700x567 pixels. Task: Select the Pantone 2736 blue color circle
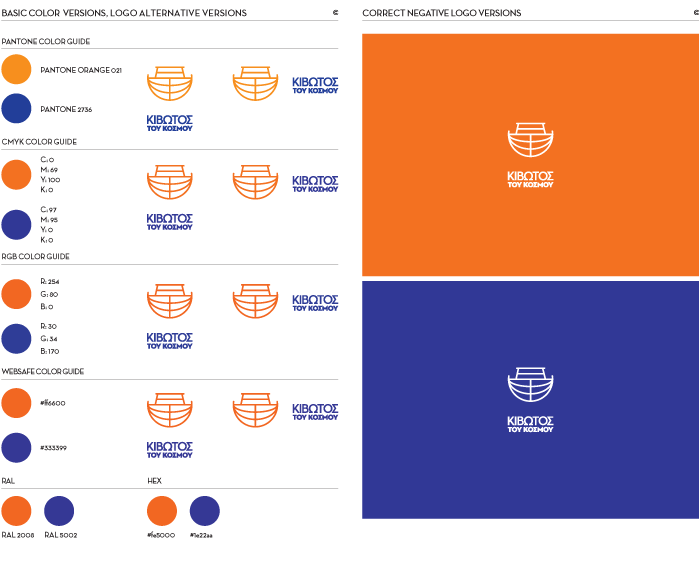16,108
